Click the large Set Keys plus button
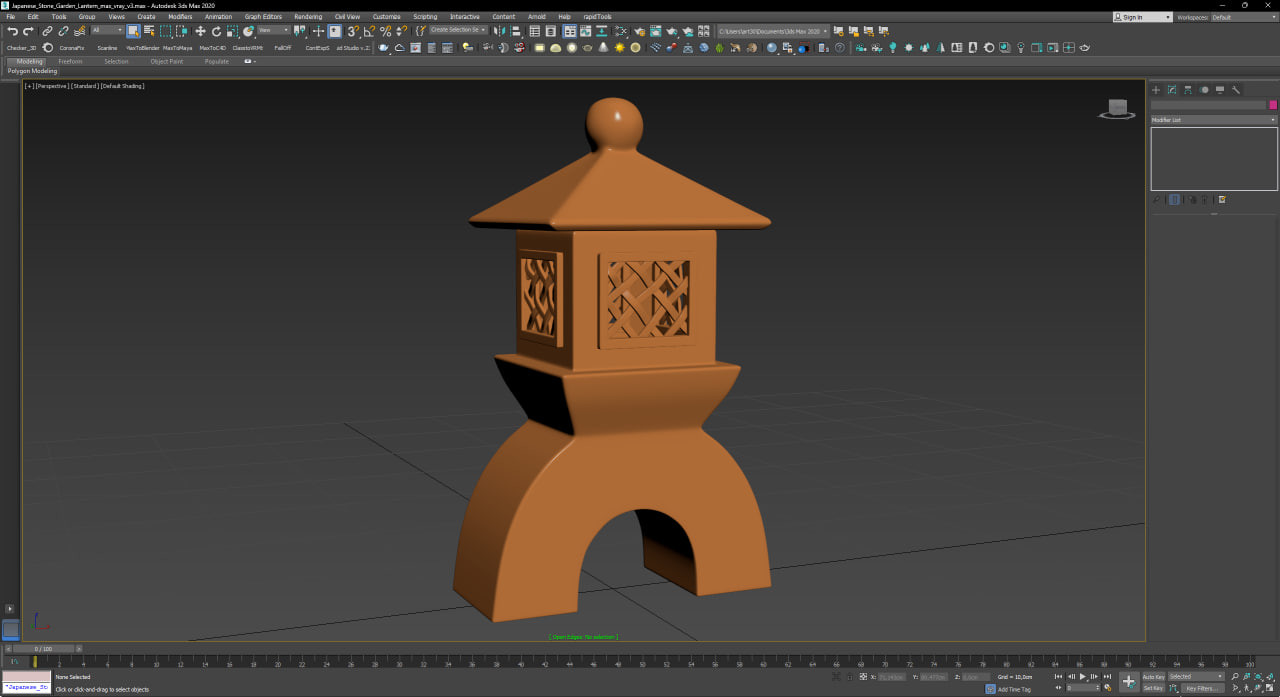The height and width of the screenshot is (697, 1280). pyautogui.click(x=1129, y=681)
